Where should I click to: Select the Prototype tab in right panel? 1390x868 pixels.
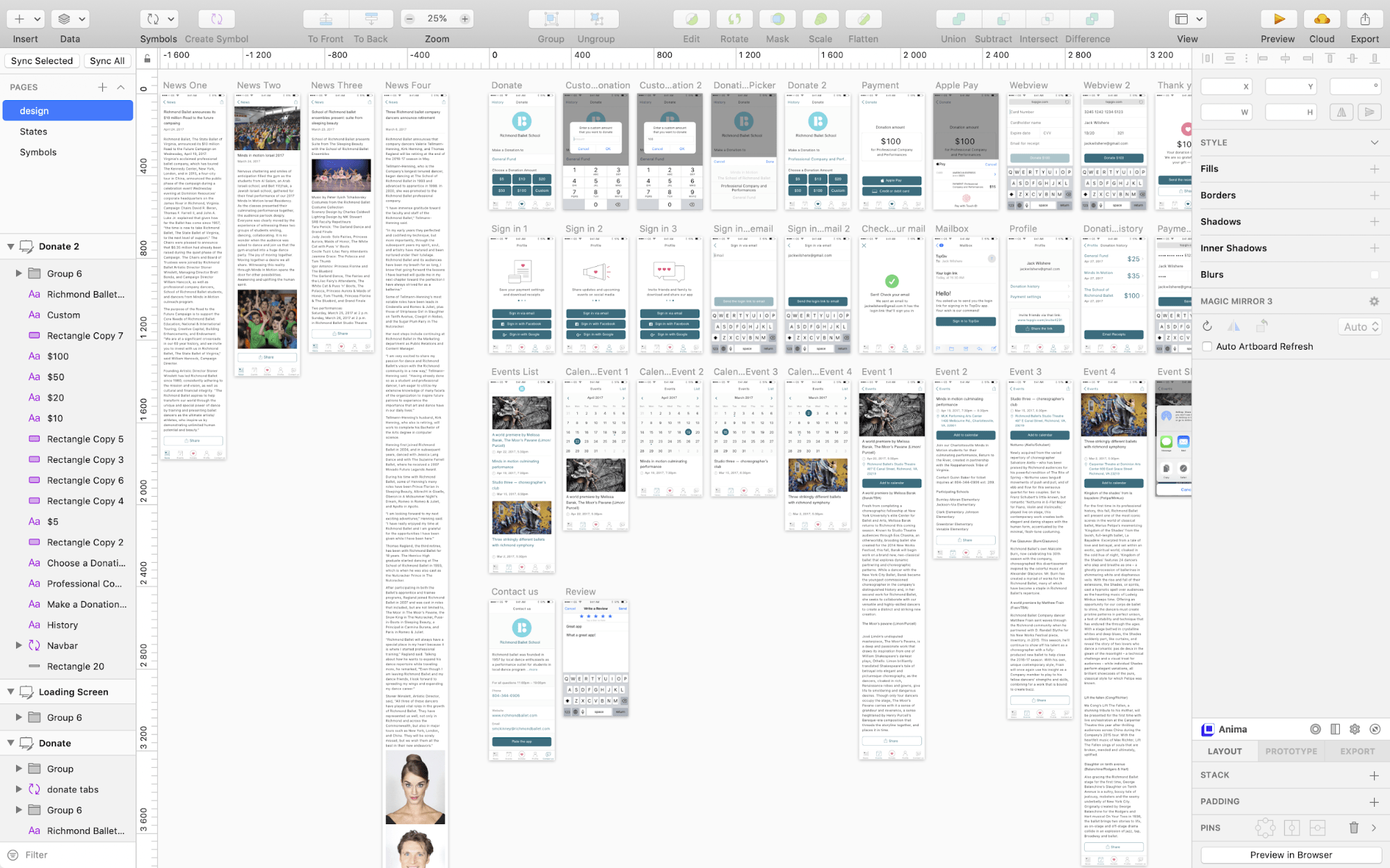(1291, 751)
